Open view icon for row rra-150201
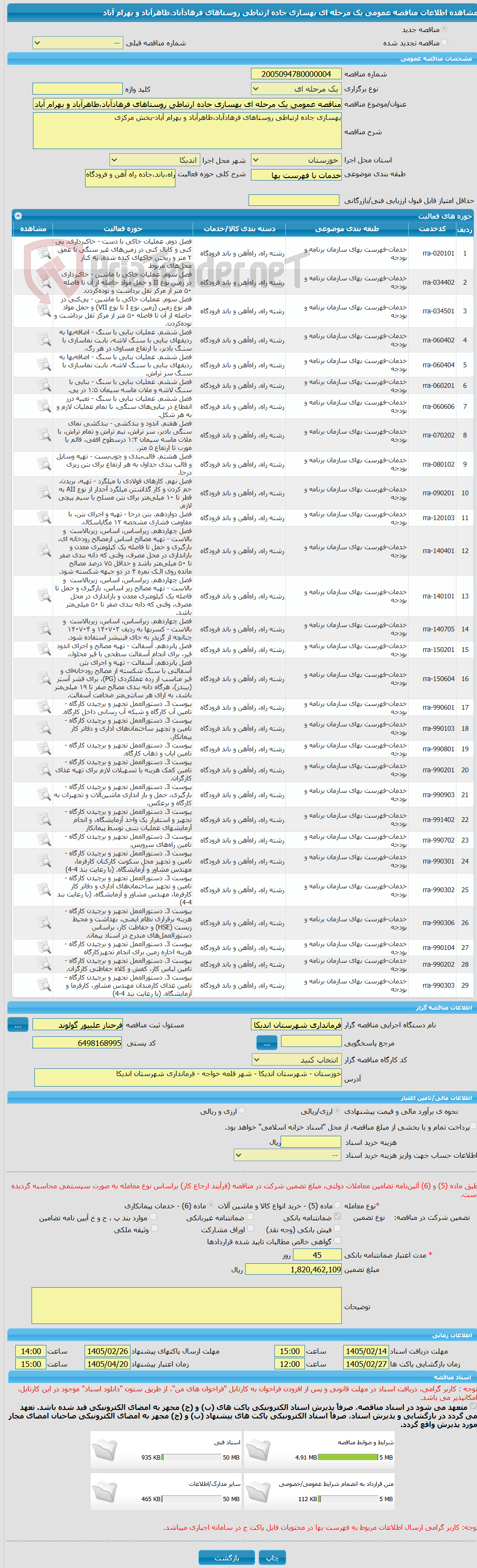 pos(44,650)
